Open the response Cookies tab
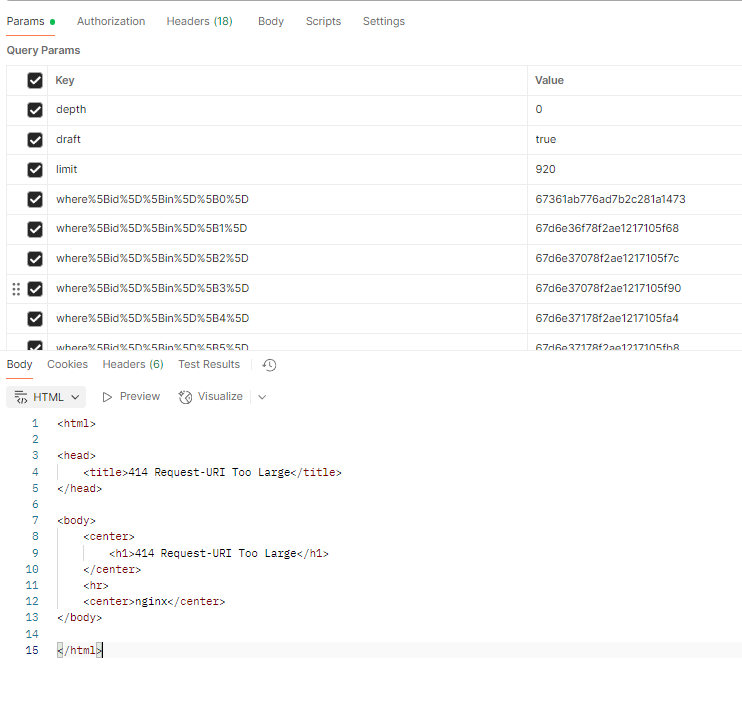The height and width of the screenshot is (704, 742). (x=67, y=364)
